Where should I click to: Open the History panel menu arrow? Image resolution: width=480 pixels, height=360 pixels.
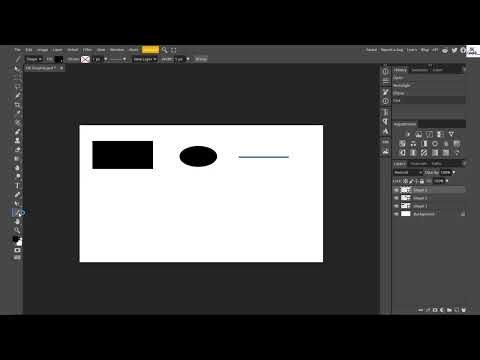click(x=464, y=69)
